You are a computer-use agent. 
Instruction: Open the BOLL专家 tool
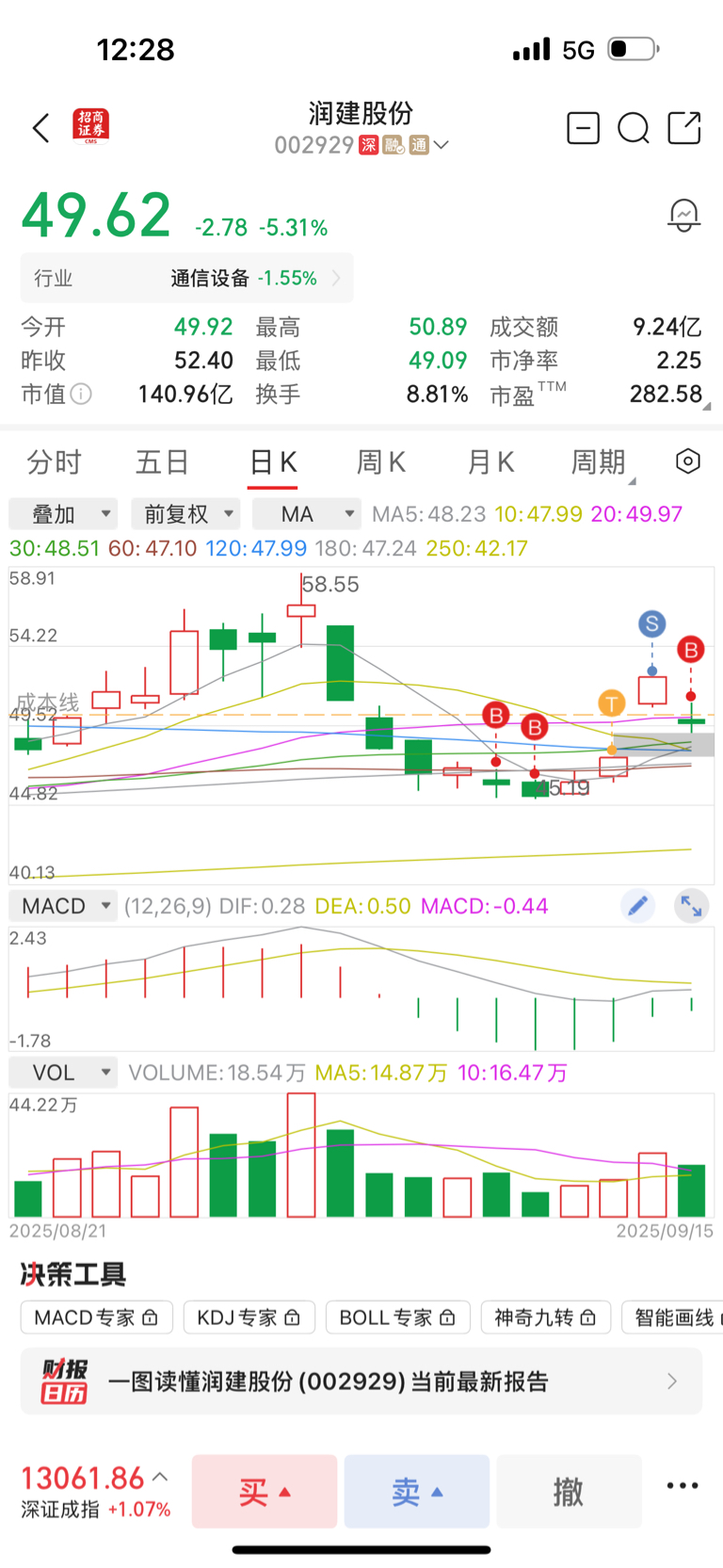(x=397, y=1317)
